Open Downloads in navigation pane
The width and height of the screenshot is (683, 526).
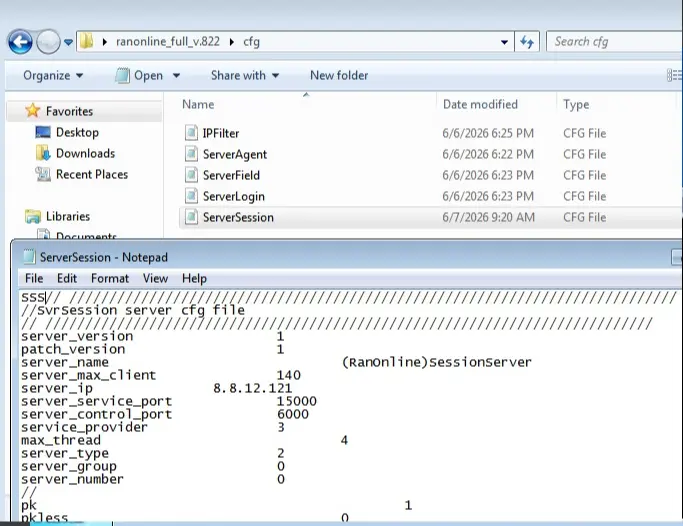click(85, 153)
